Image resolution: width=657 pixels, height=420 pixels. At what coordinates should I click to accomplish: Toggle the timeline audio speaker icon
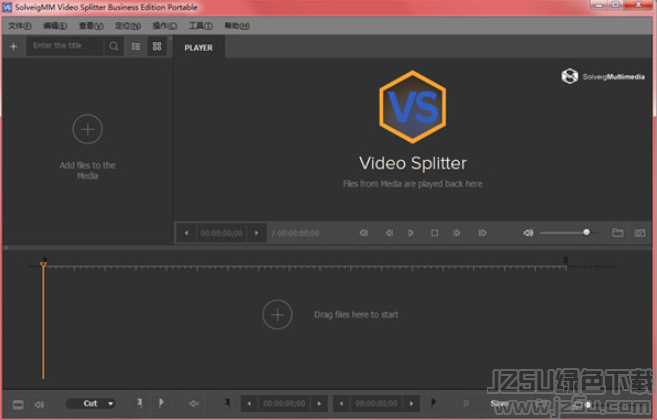point(39,404)
